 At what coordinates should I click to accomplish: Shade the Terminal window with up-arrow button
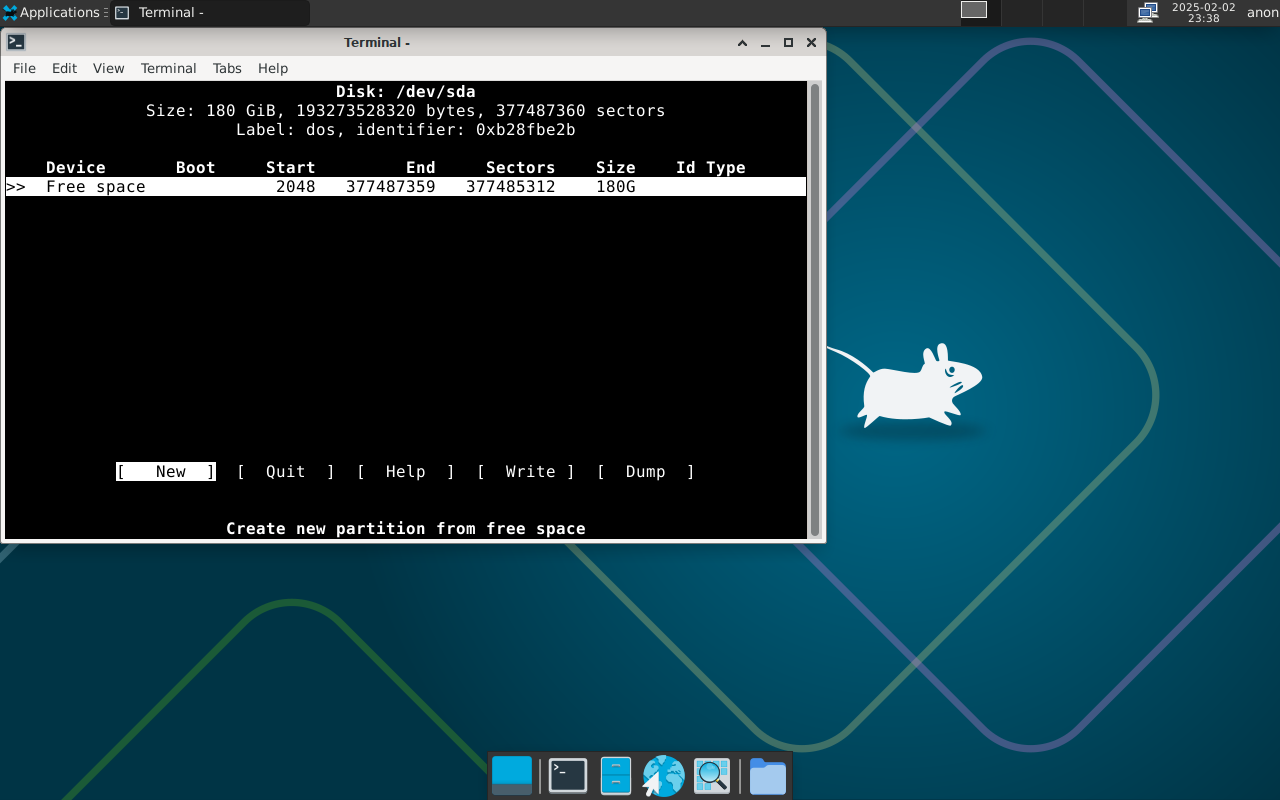742,43
